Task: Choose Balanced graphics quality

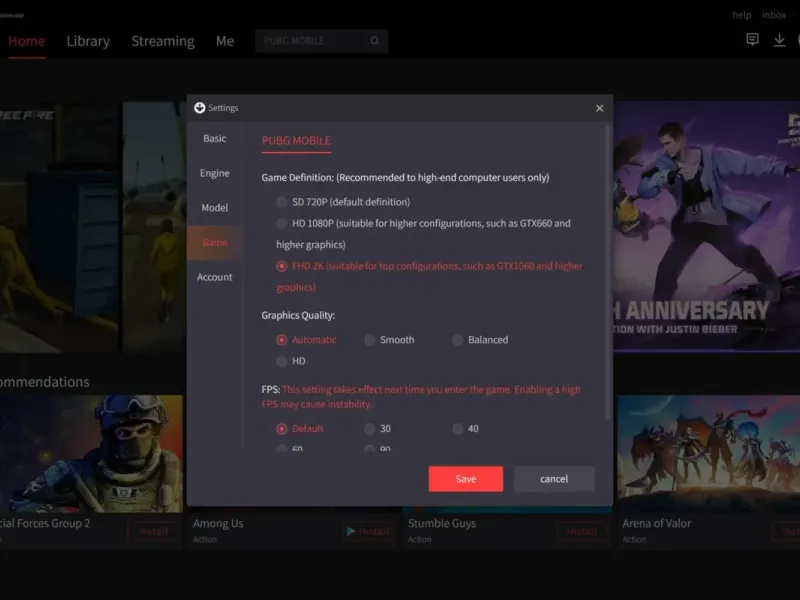Action: [x=458, y=340]
